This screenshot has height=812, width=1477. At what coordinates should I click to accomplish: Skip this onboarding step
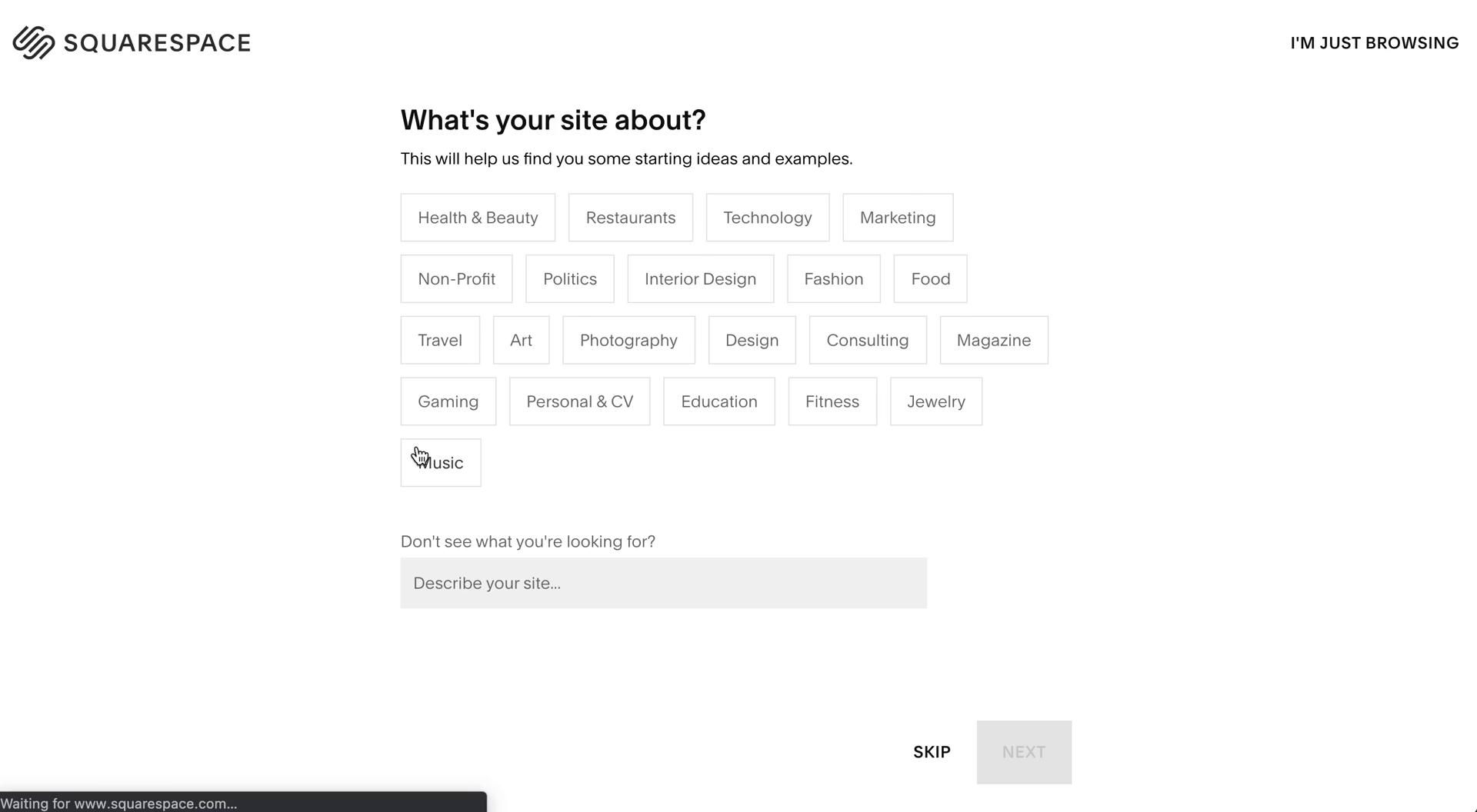(x=932, y=752)
